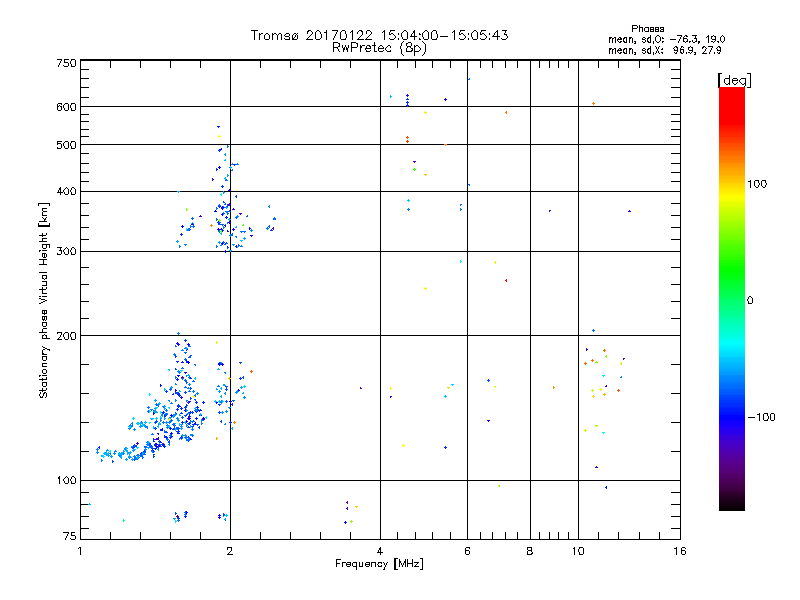800x600 pixels.
Task: Click the colorbar tick label "-100"
Action: point(761,417)
